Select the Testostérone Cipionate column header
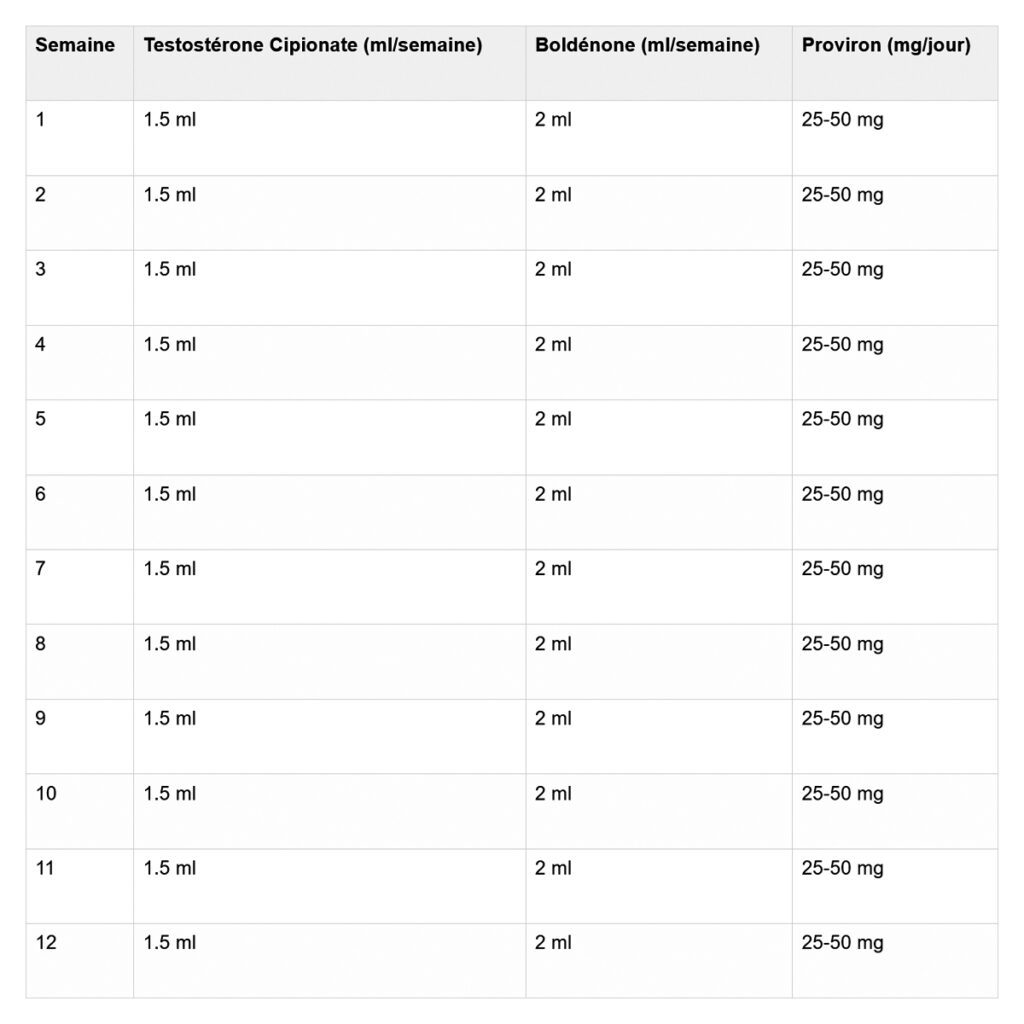Image resolution: width=1024 pixels, height=1024 pixels. click(313, 46)
